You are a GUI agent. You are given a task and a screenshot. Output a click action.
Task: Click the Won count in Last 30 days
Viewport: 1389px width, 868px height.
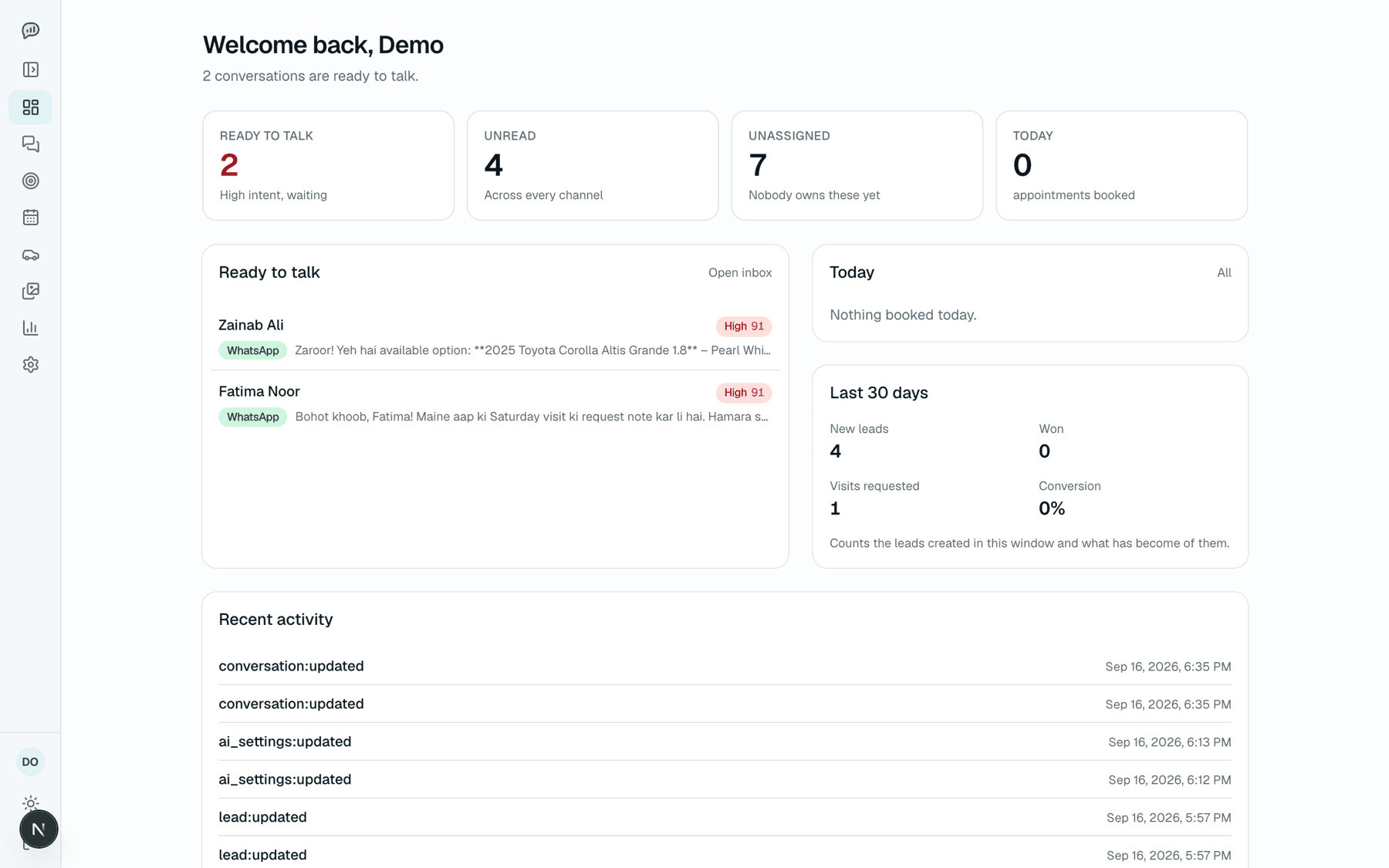(x=1044, y=451)
